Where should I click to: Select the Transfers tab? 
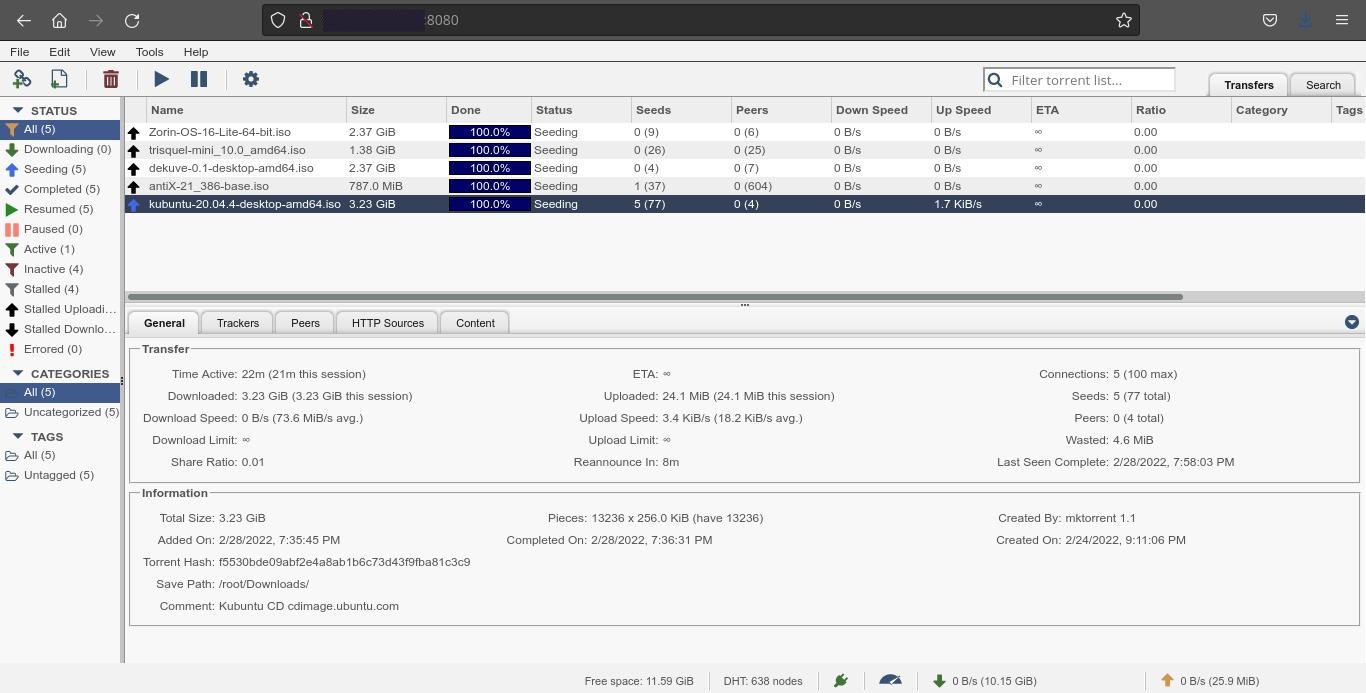pyautogui.click(x=1248, y=85)
